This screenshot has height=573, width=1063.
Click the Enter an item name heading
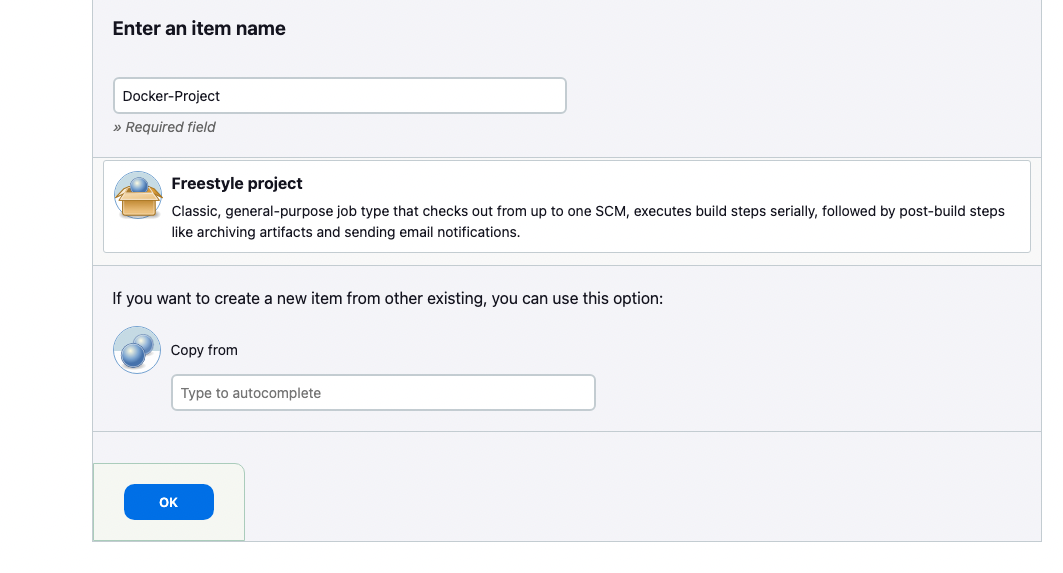(x=199, y=28)
